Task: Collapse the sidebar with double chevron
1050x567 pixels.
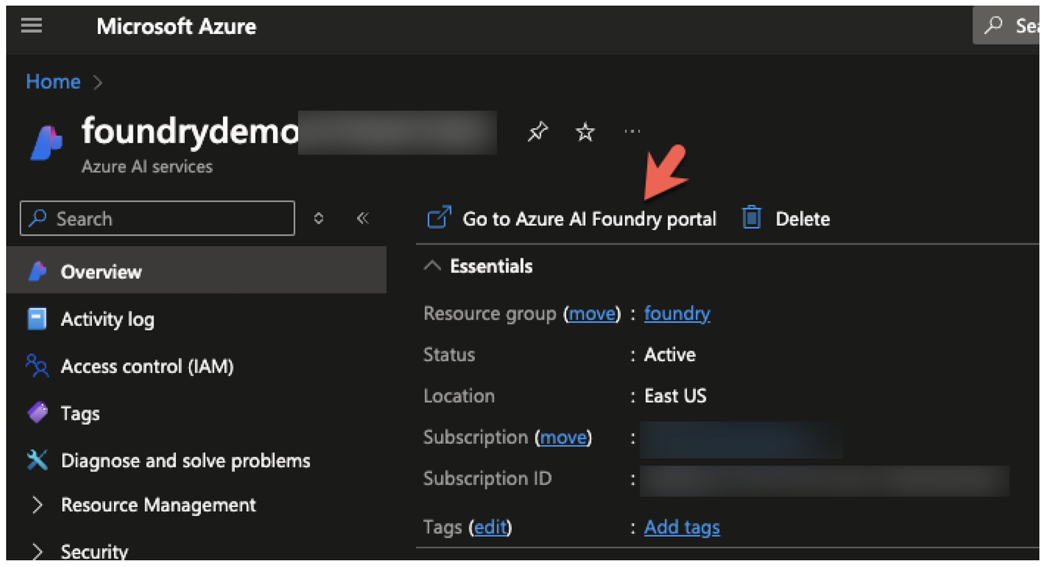Action: [363, 218]
